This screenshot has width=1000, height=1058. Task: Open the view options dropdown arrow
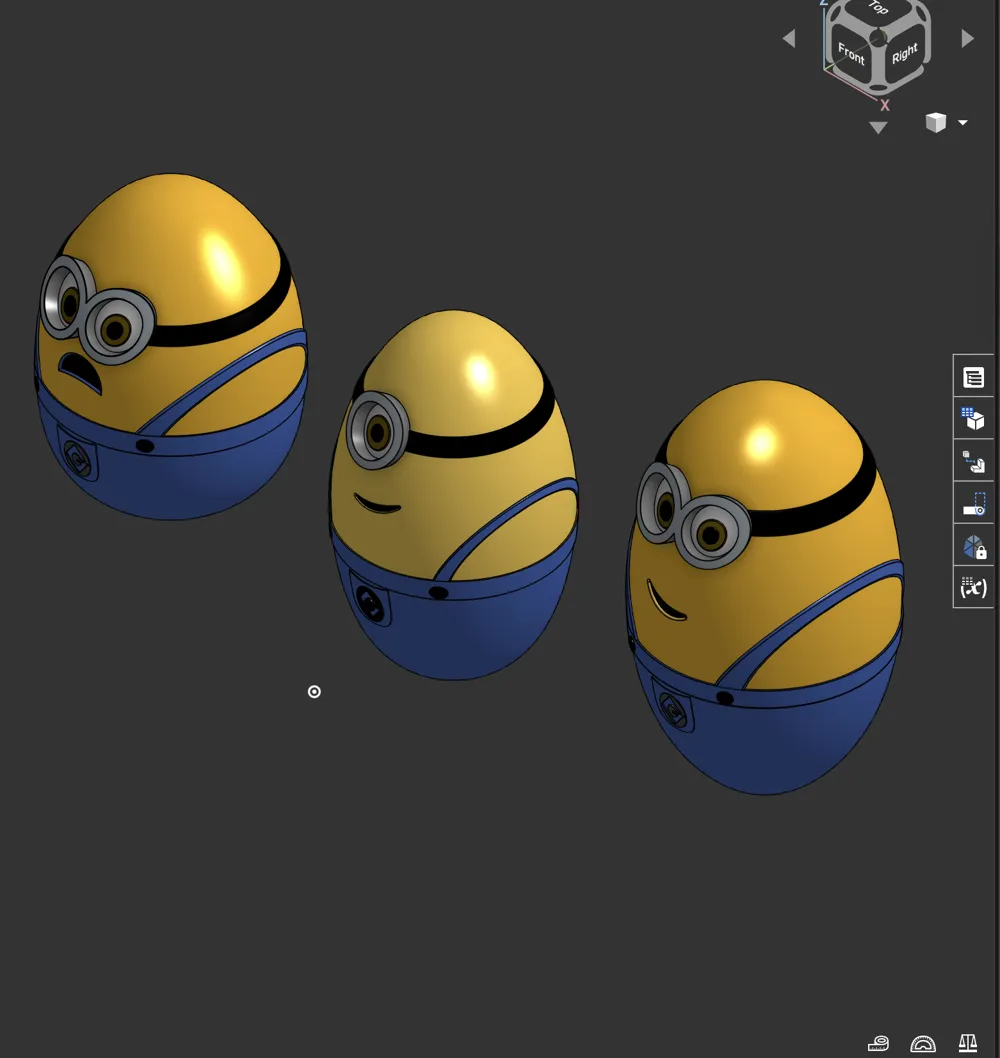click(x=963, y=123)
